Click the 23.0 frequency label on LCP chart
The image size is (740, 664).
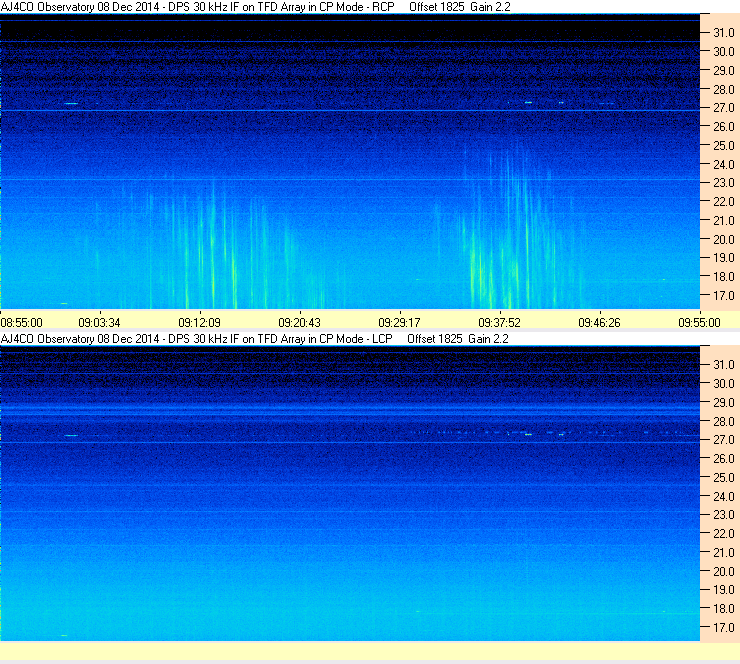[724, 515]
